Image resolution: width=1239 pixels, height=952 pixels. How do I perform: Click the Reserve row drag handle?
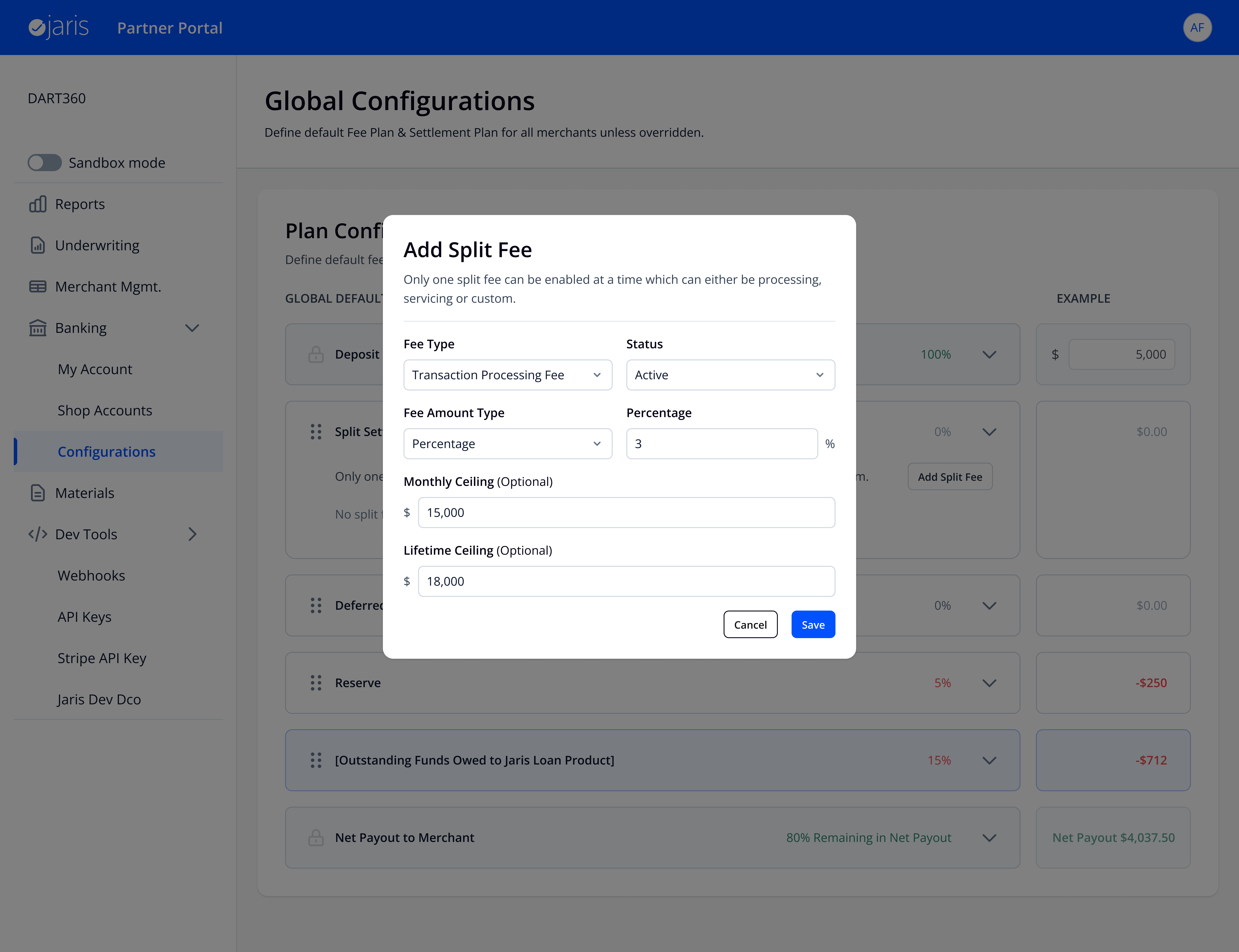click(316, 683)
